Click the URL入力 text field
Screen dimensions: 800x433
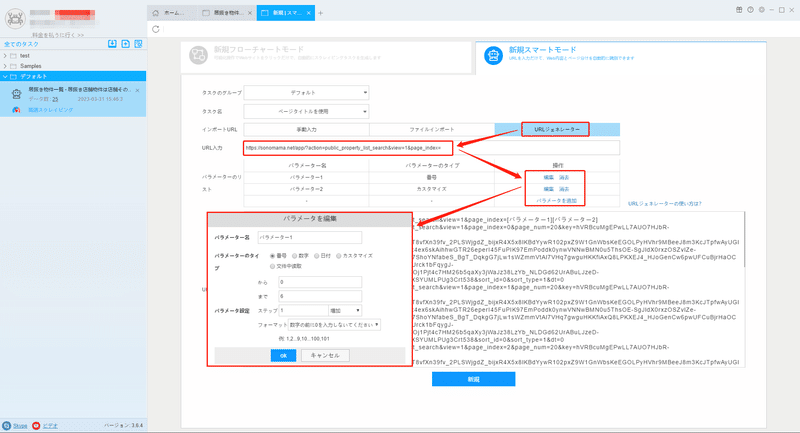pyautogui.click(x=432, y=148)
